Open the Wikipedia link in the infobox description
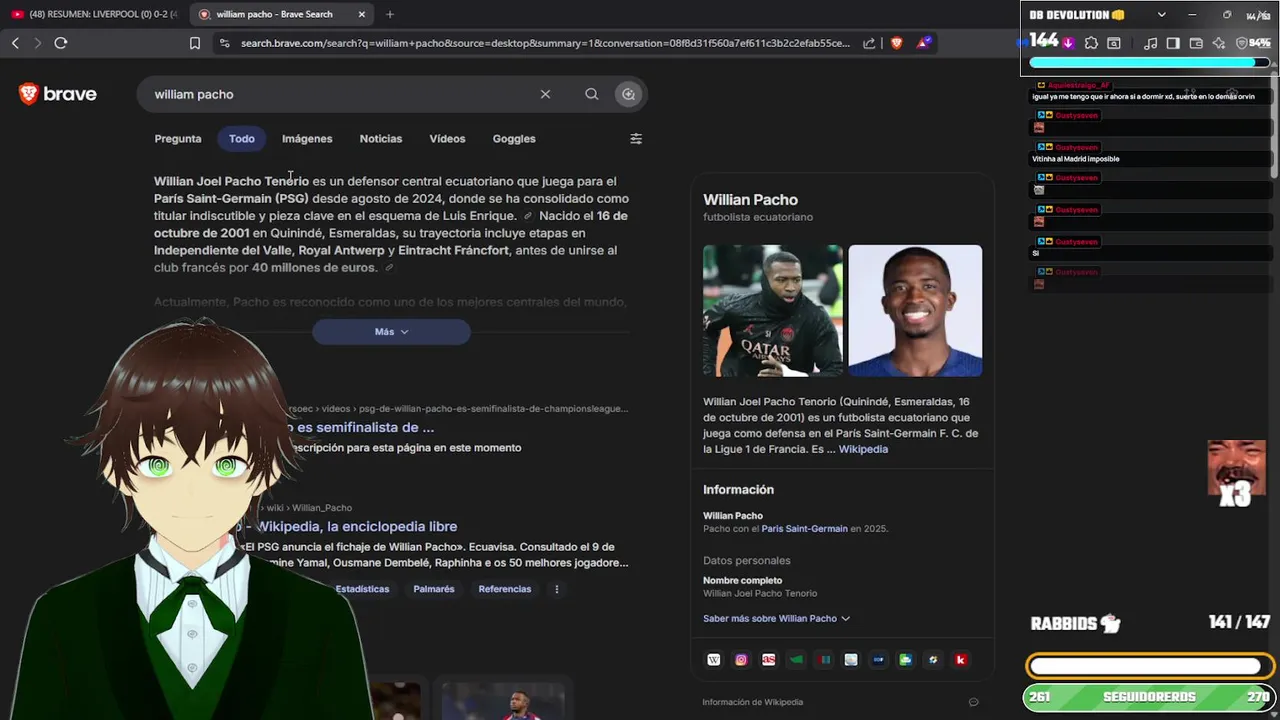The height and width of the screenshot is (720, 1280). click(x=863, y=449)
